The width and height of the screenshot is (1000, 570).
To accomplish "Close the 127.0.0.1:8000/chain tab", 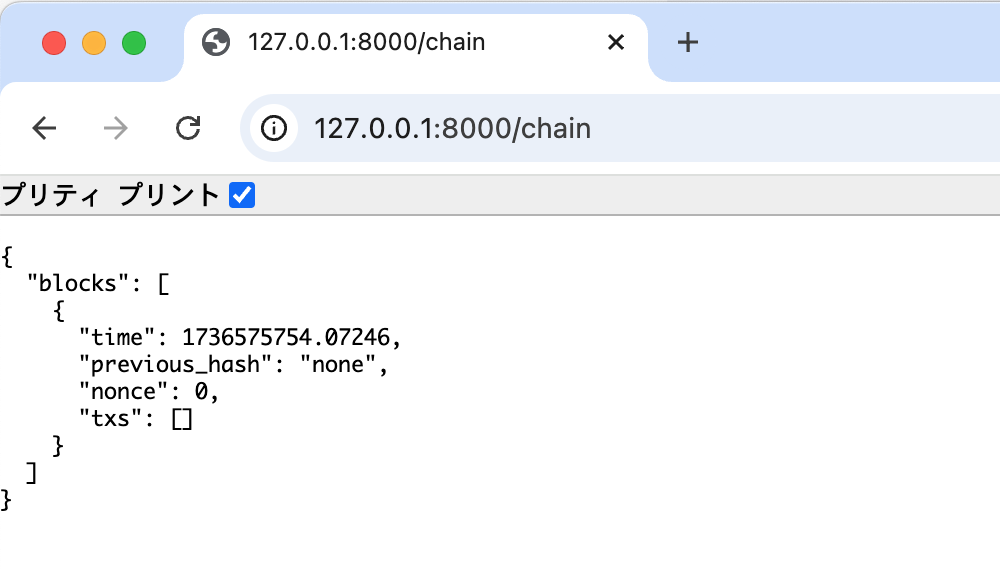I will click(x=616, y=42).
